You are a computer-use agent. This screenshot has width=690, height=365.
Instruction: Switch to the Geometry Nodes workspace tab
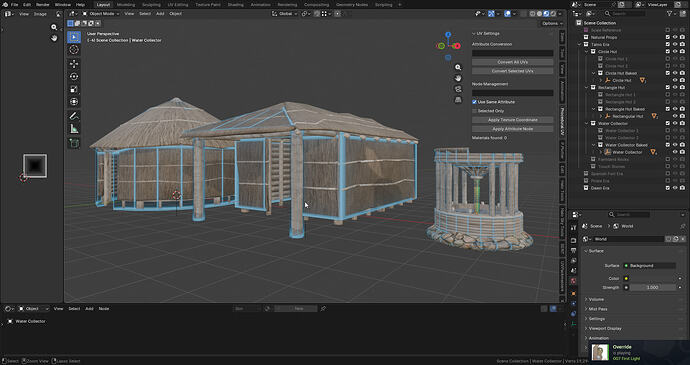[352, 4]
